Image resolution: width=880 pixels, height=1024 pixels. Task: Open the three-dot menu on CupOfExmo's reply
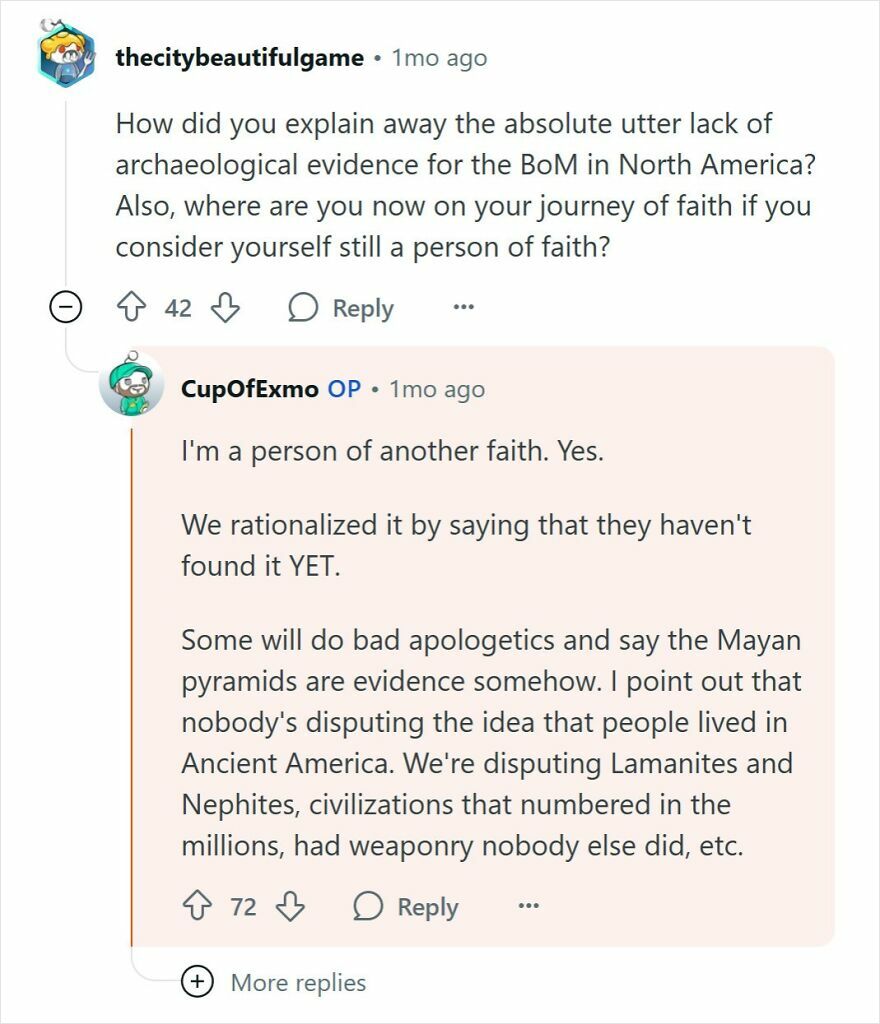(530, 907)
